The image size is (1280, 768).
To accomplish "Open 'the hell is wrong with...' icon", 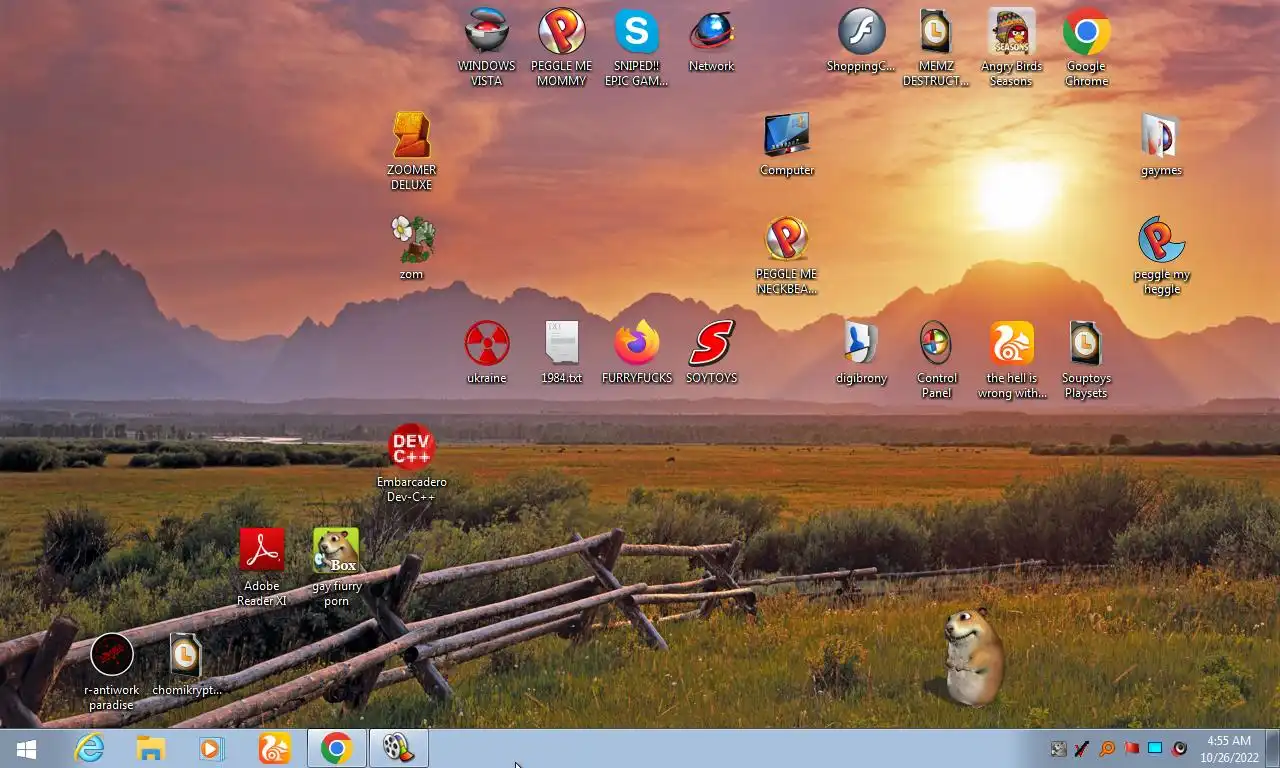I will [x=1011, y=359].
